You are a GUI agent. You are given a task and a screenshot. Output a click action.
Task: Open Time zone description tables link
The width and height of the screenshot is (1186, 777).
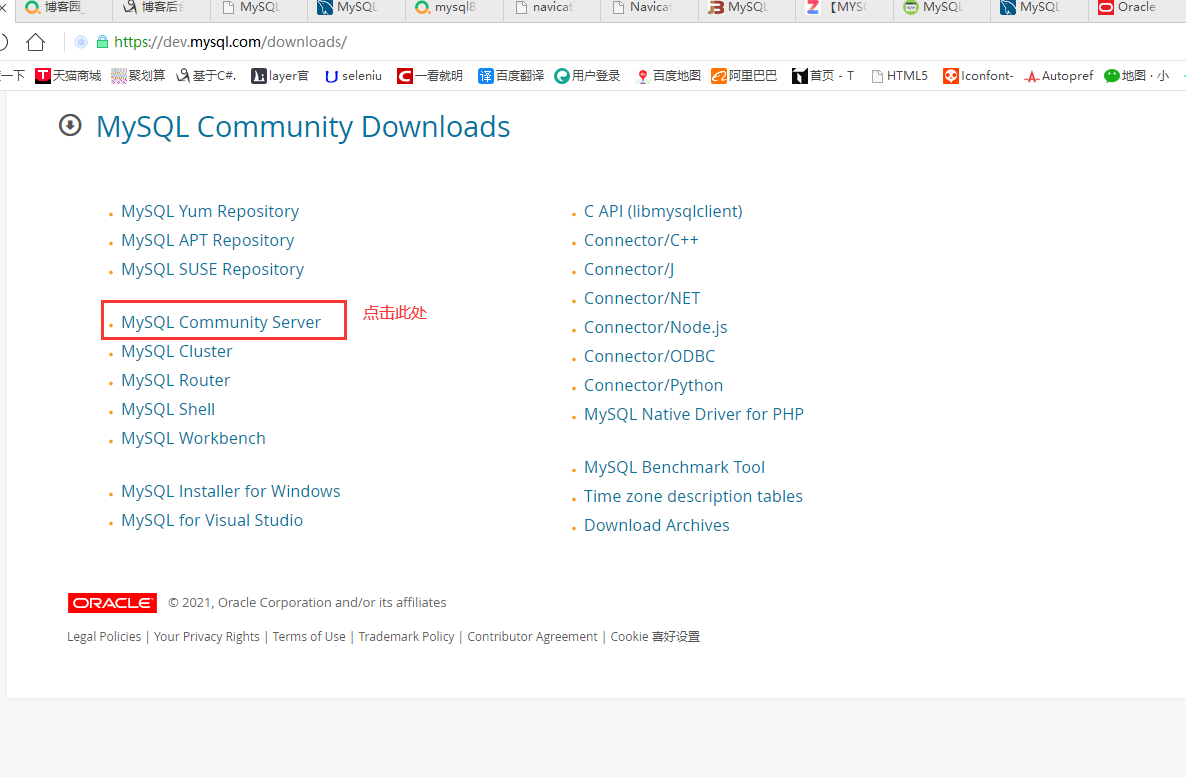coord(693,496)
